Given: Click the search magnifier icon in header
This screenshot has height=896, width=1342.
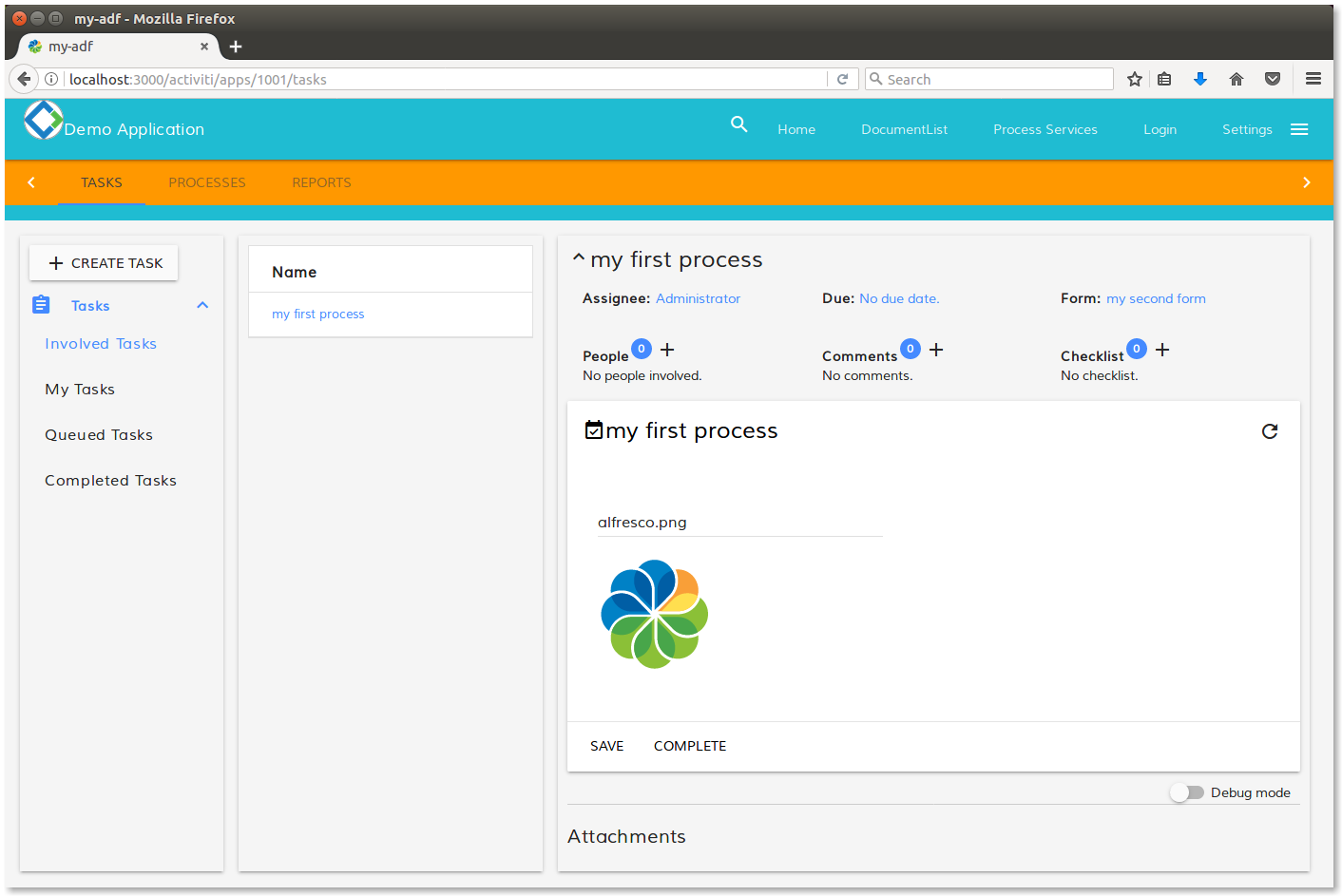Looking at the screenshot, I should 738,124.
